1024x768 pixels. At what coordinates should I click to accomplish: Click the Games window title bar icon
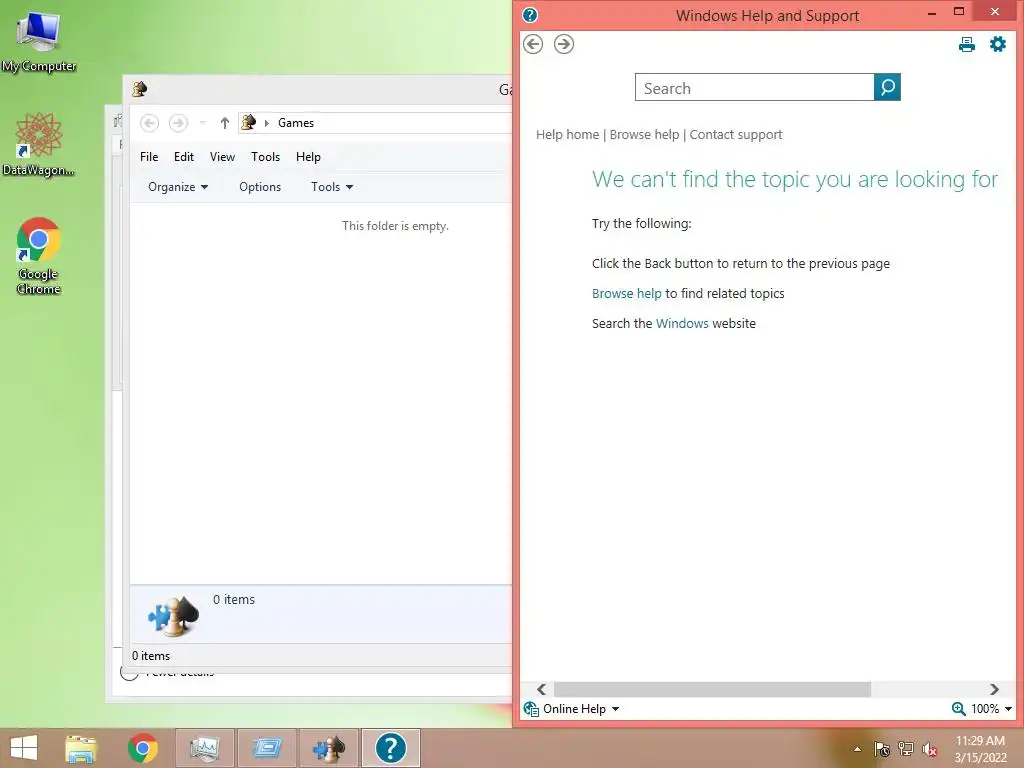point(139,89)
